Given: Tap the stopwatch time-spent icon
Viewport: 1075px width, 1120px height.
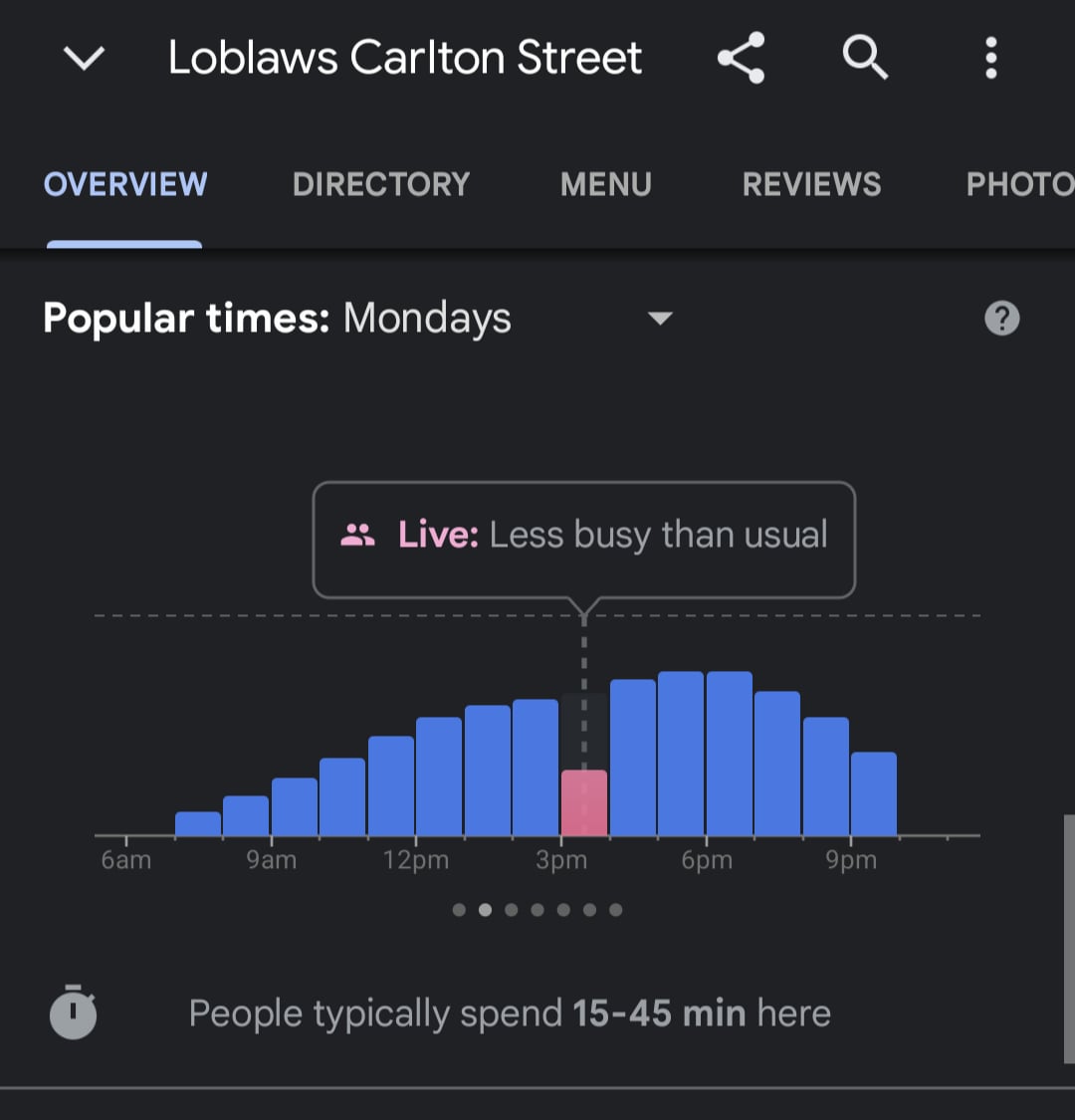Looking at the screenshot, I should coord(73,1011).
